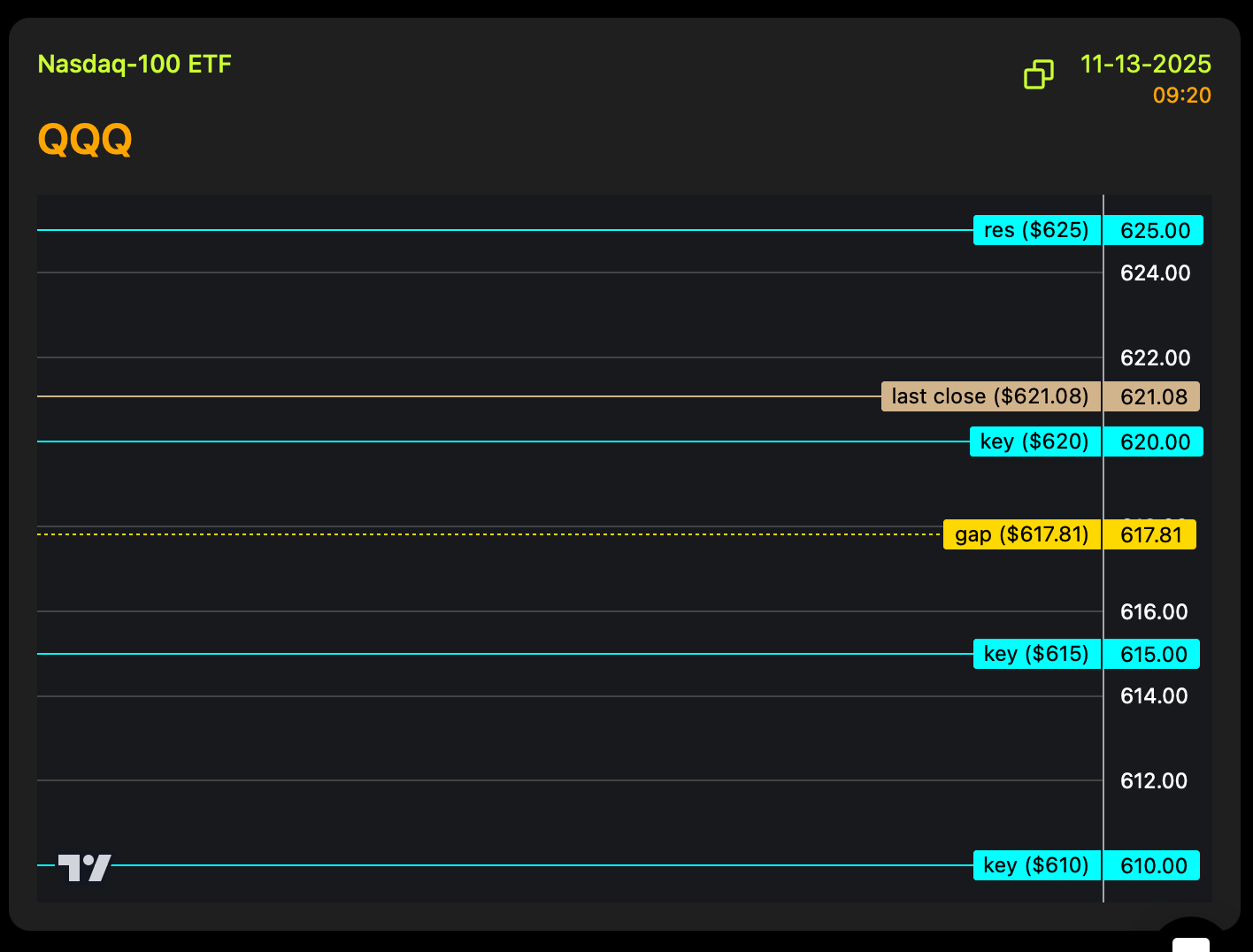Select the last close ($621.08) label
Viewport: 1253px width, 952px height.
click(x=990, y=396)
